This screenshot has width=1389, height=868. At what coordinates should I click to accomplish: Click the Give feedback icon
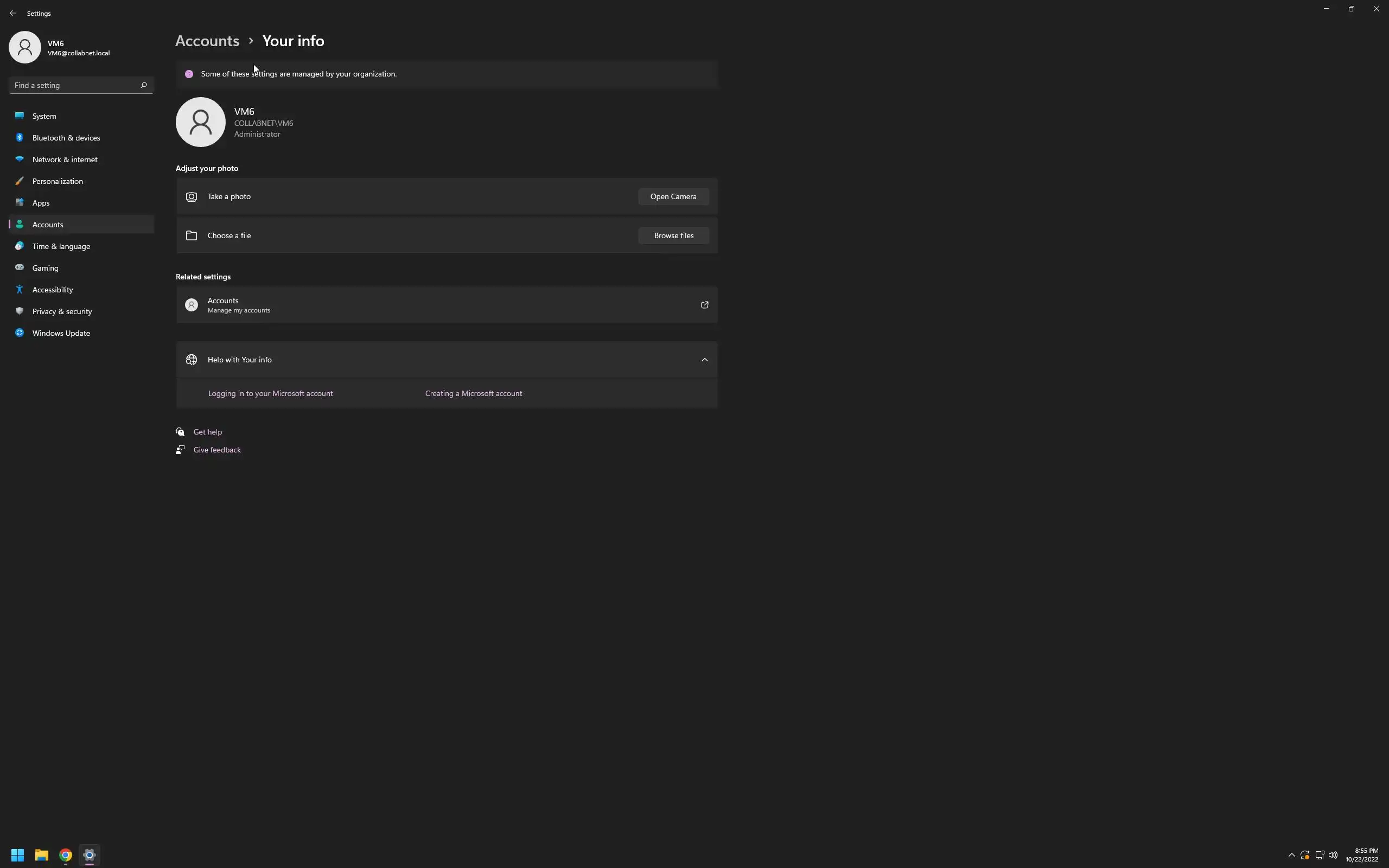click(x=180, y=450)
